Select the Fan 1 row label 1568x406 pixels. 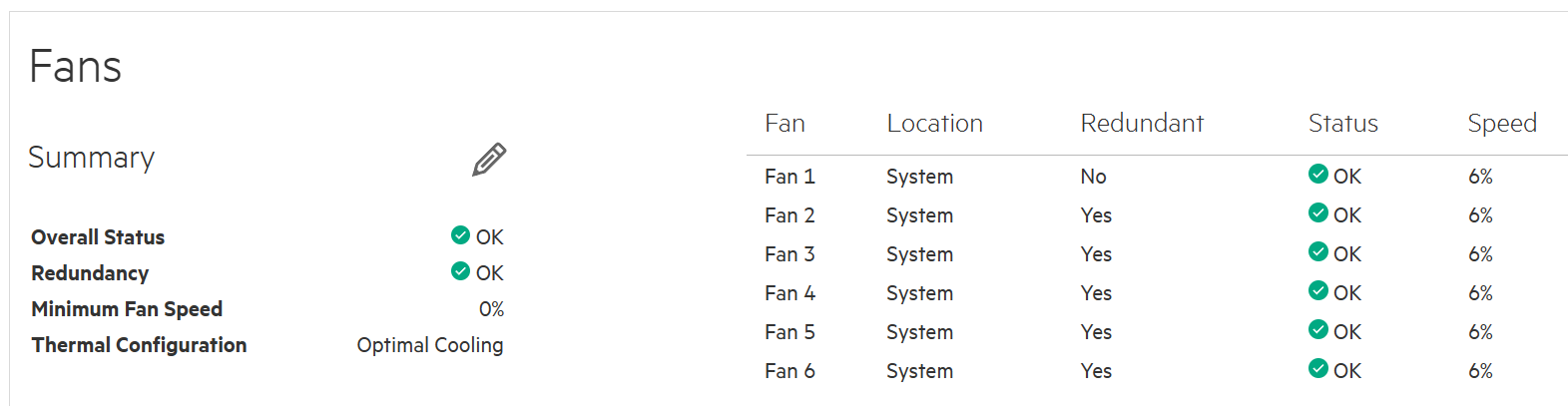[x=789, y=177]
